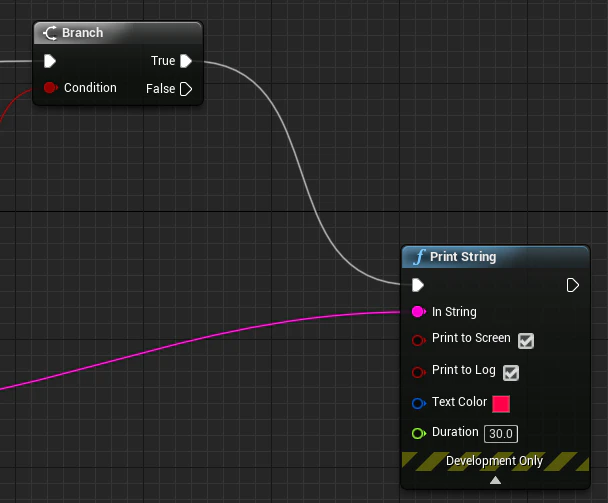This screenshot has height=503, width=608.
Task: Click the Branch node header icon
Action: click(50, 33)
